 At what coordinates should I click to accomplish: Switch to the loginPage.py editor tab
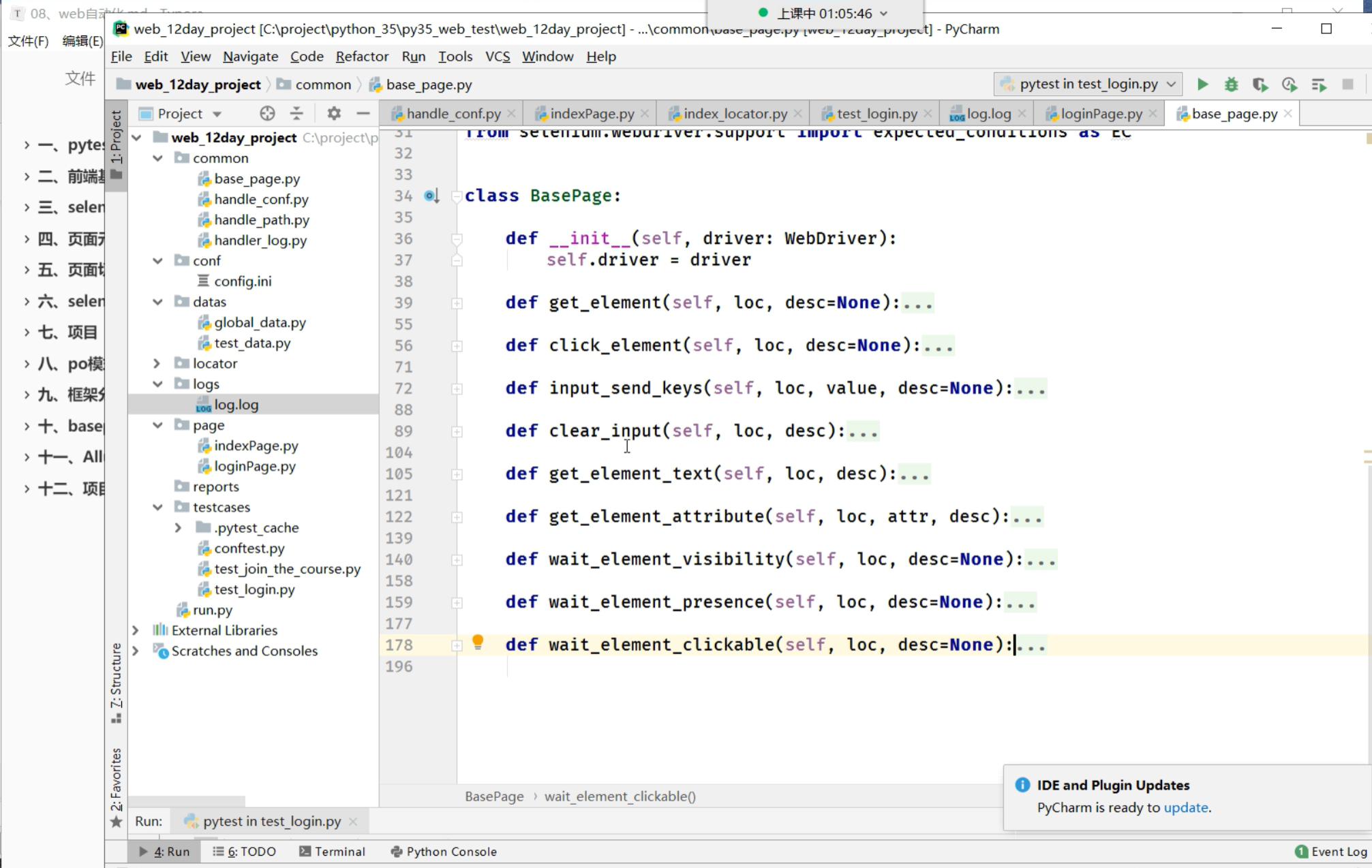[1100, 114]
